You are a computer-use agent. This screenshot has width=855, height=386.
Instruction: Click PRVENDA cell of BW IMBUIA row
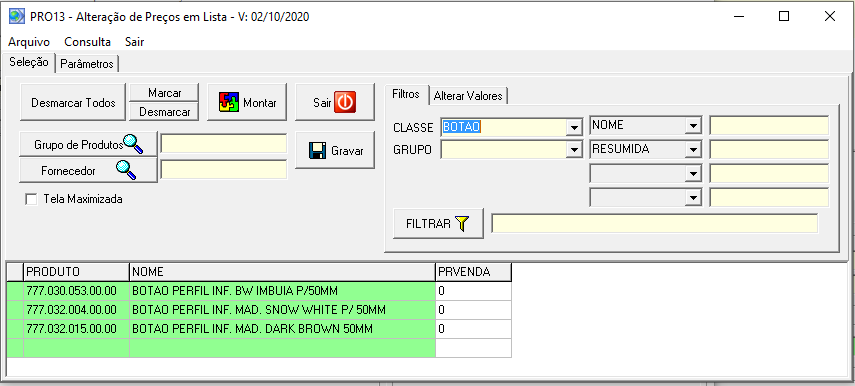473,291
